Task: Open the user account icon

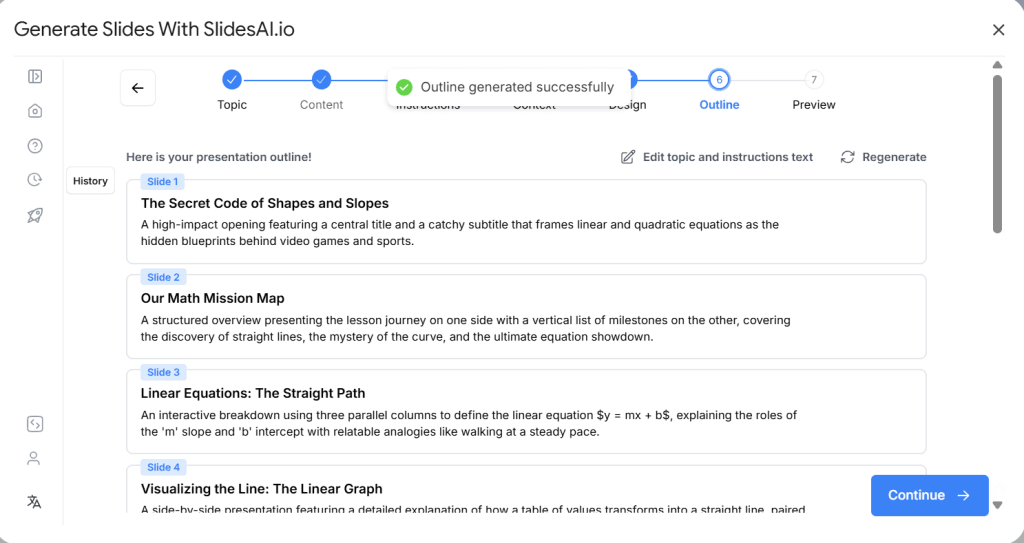Action: 34,459
